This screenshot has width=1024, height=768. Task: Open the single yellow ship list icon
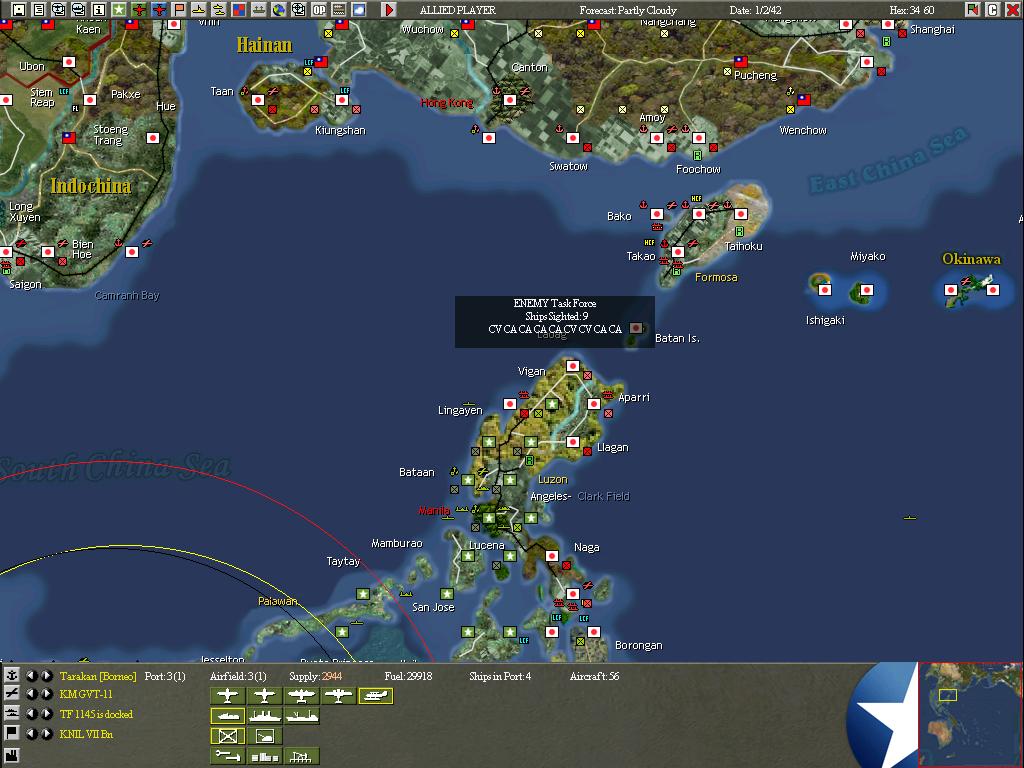pyautogui.click(x=199, y=9)
